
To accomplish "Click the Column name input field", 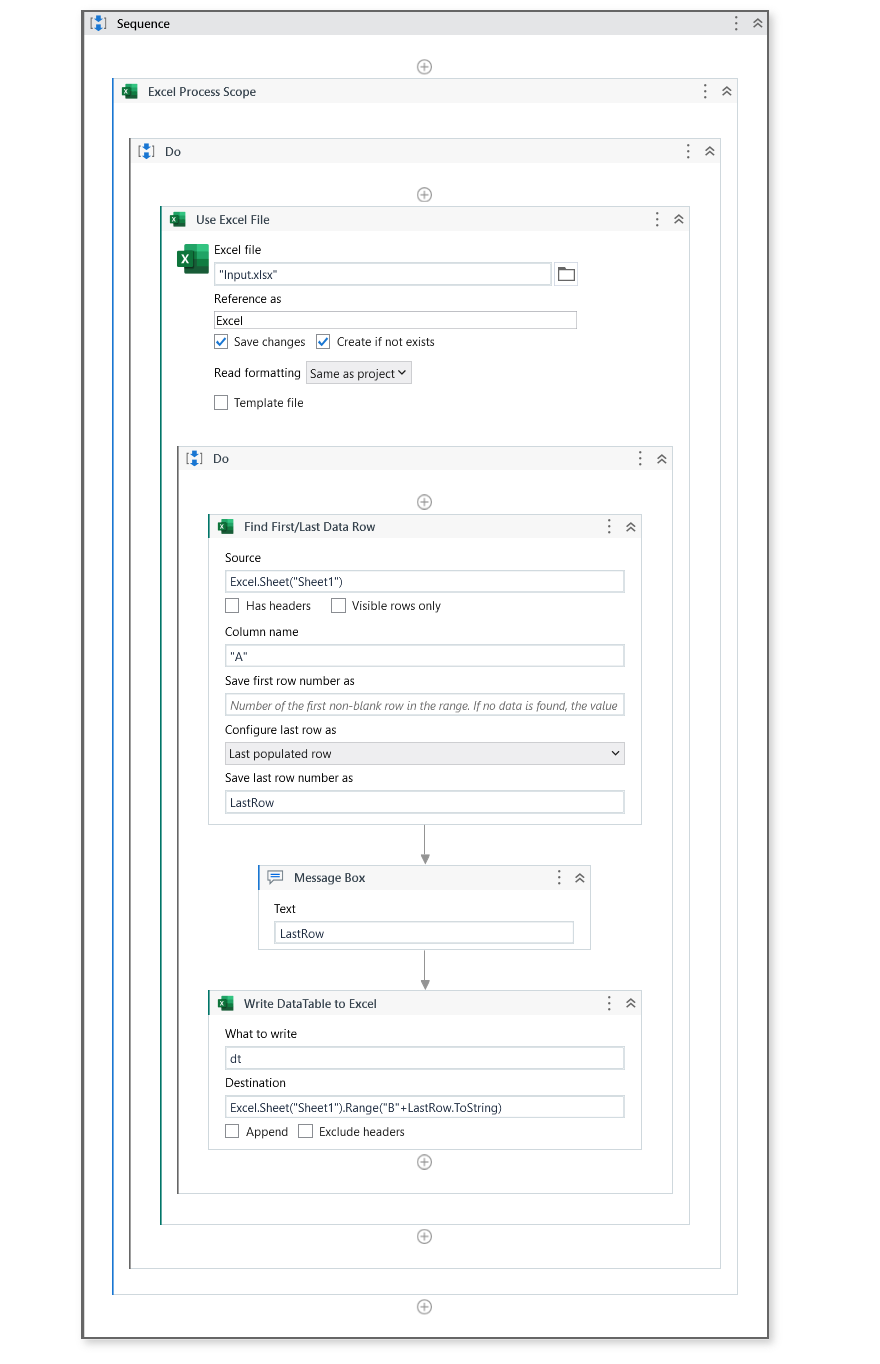I will coord(425,656).
